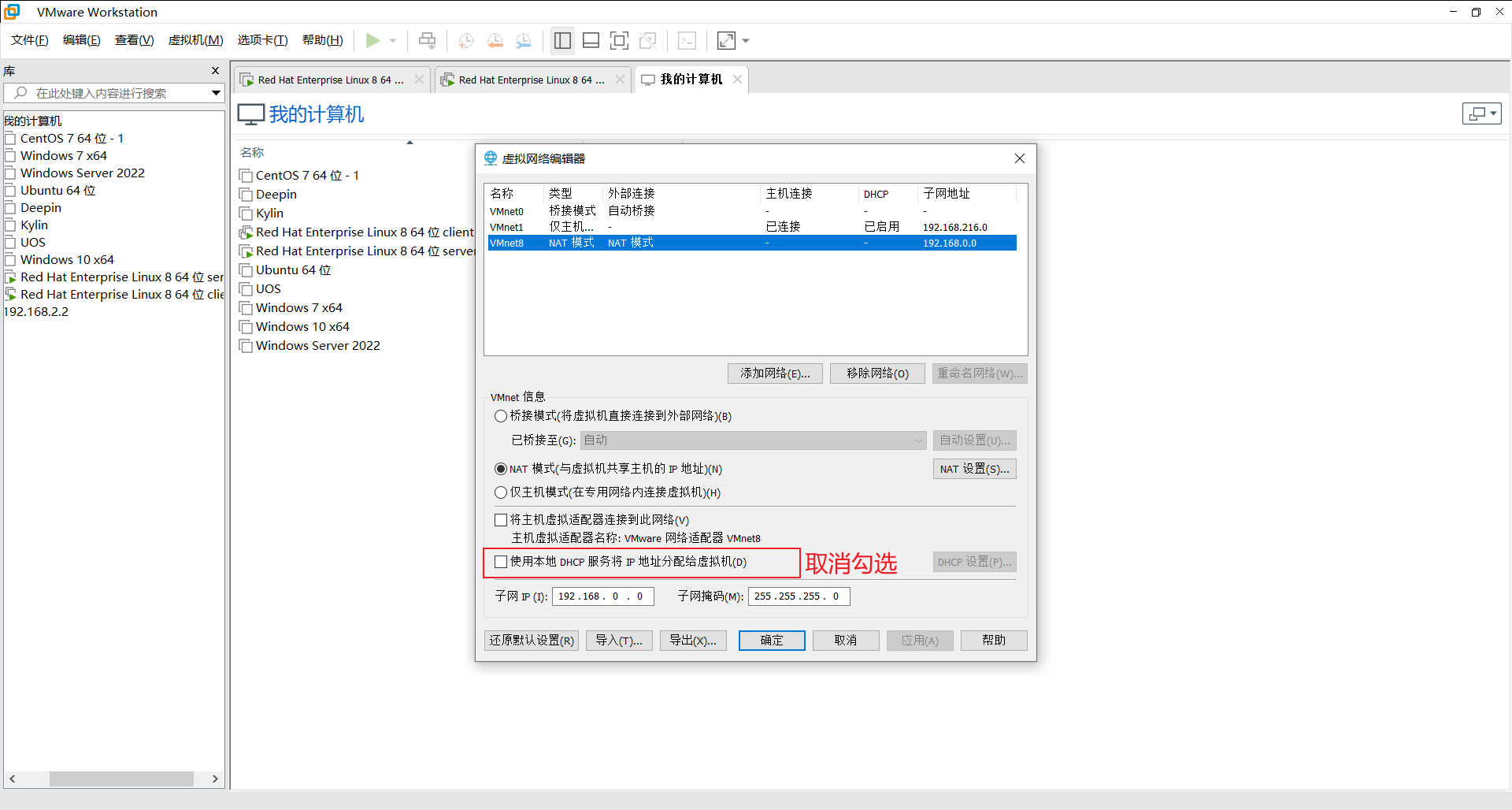This screenshot has width=1512, height=810.
Task: Select the VMnet8 NAT row
Action: point(752,243)
